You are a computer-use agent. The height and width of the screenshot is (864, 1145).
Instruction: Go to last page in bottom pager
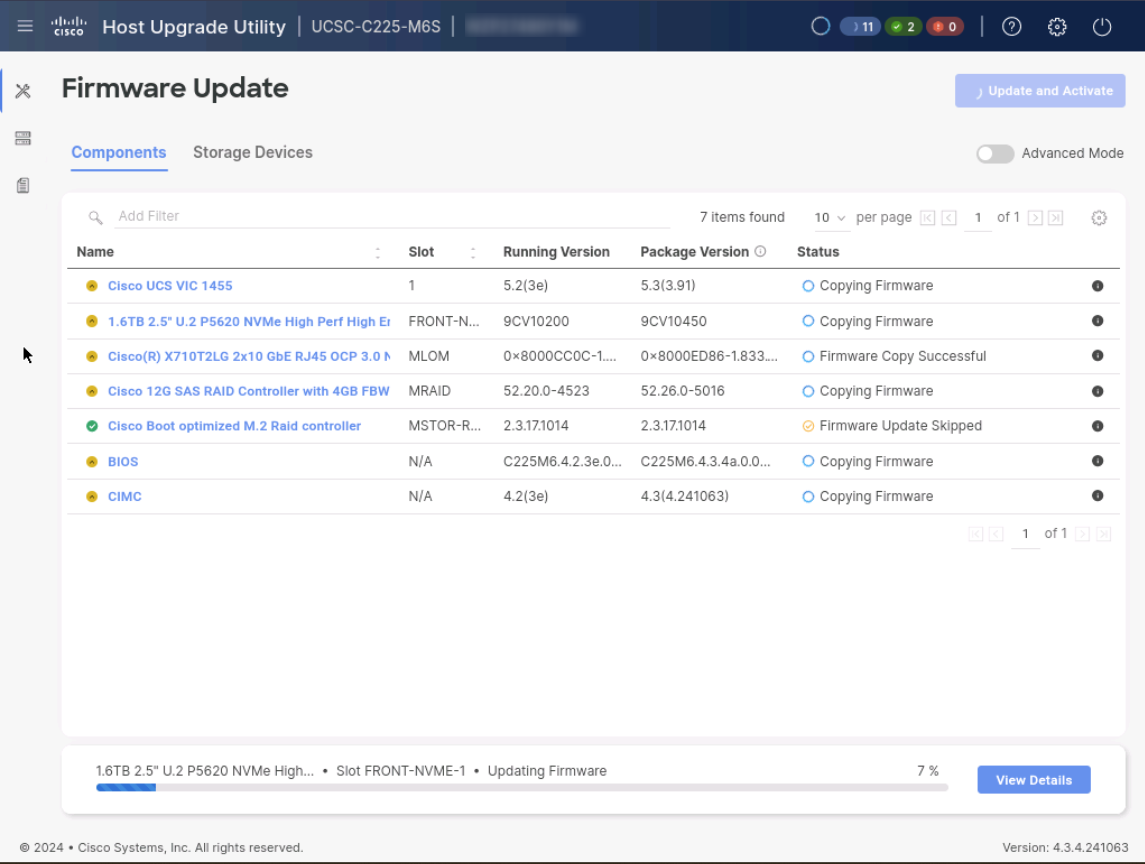pyautogui.click(x=1104, y=534)
